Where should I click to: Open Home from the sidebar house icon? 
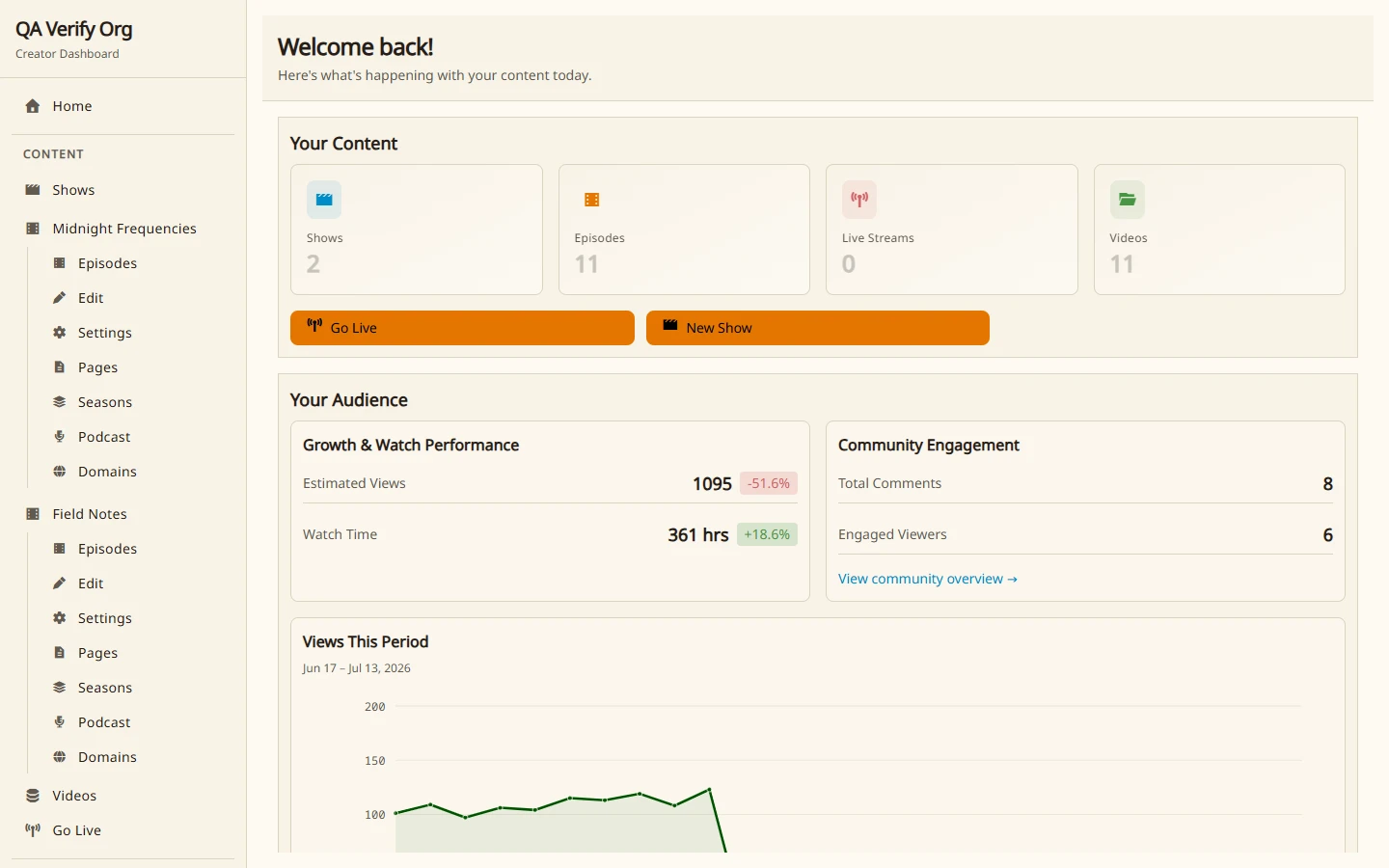tap(33, 106)
